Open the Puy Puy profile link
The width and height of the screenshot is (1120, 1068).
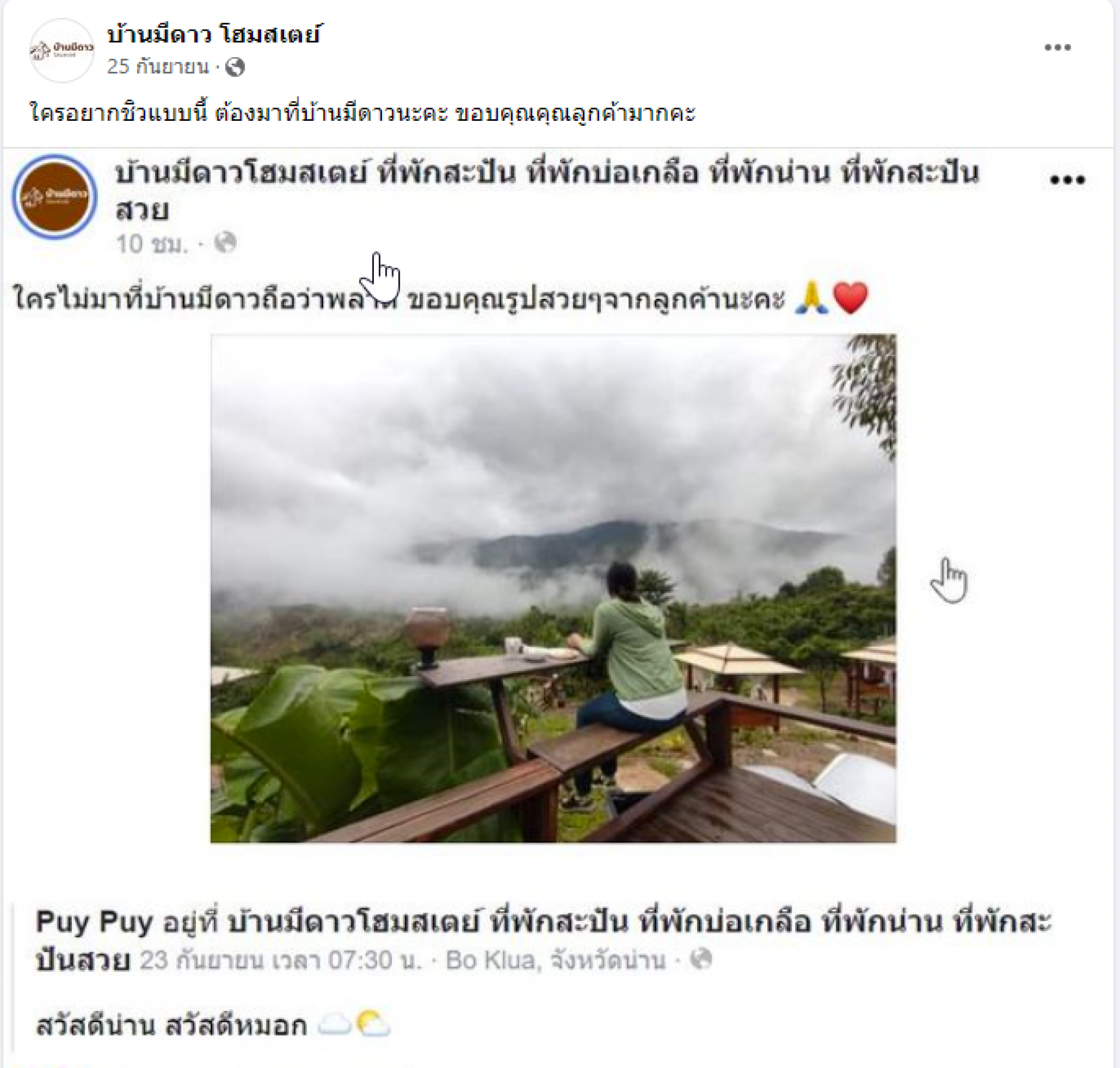coord(94,922)
